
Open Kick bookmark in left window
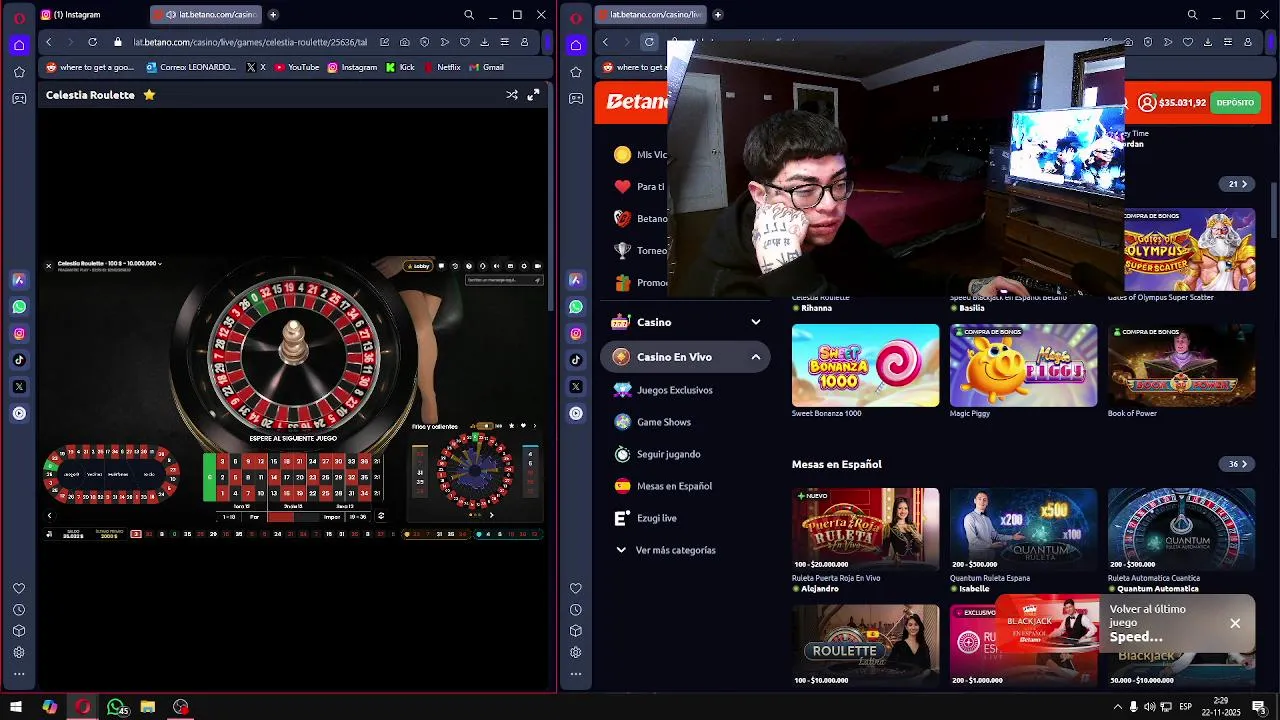pyautogui.click(x=400, y=67)
